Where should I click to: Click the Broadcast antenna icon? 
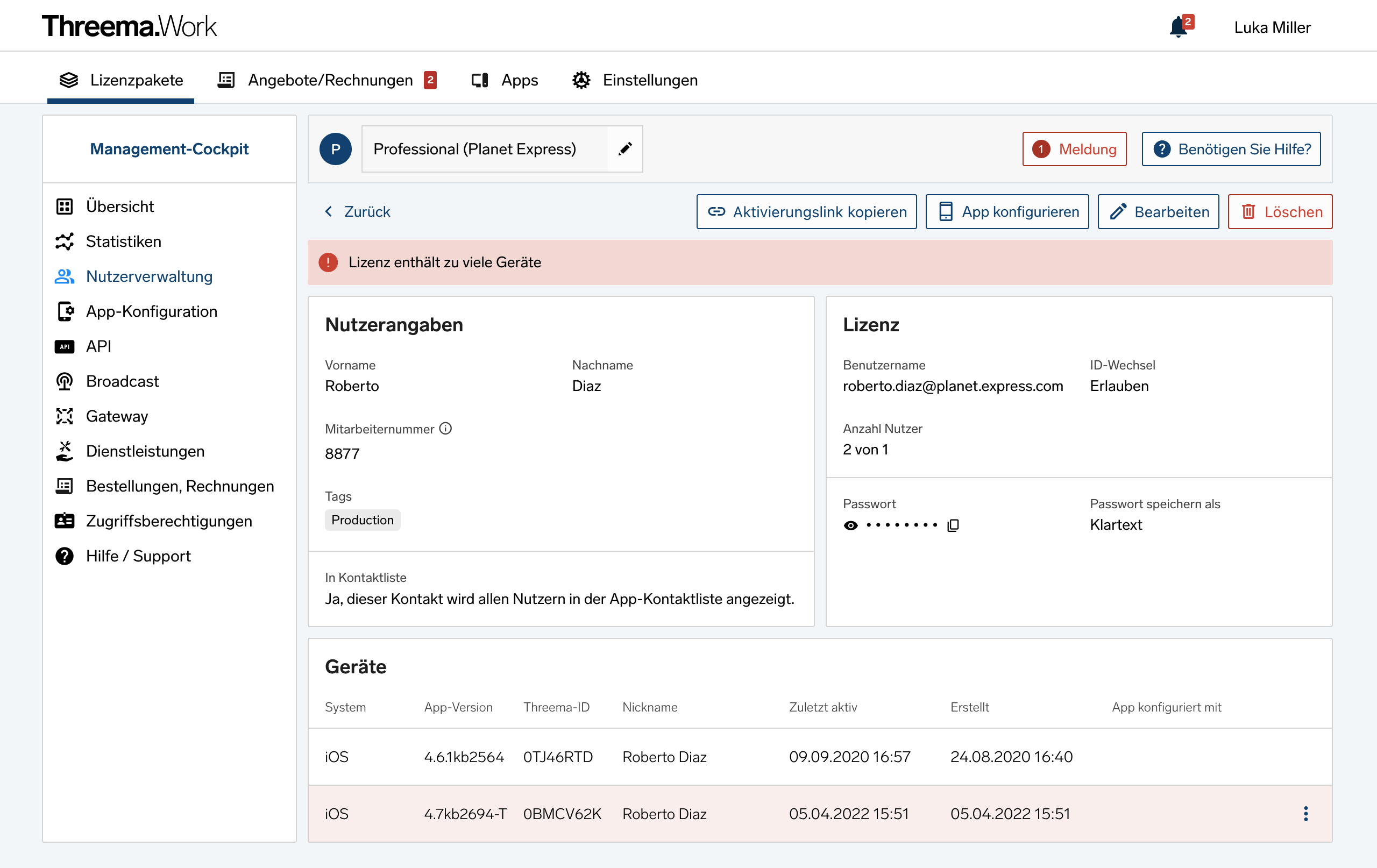pyautogui.click(x=65, y=381)
